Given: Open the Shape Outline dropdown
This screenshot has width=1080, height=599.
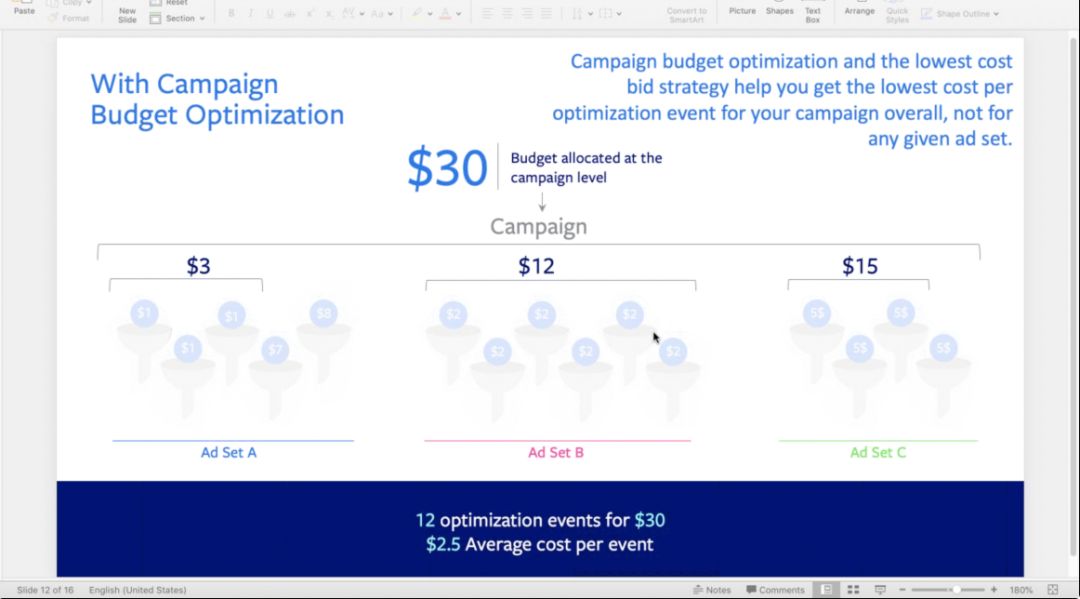Looking at the screenshot, I should tap(960, 14).
